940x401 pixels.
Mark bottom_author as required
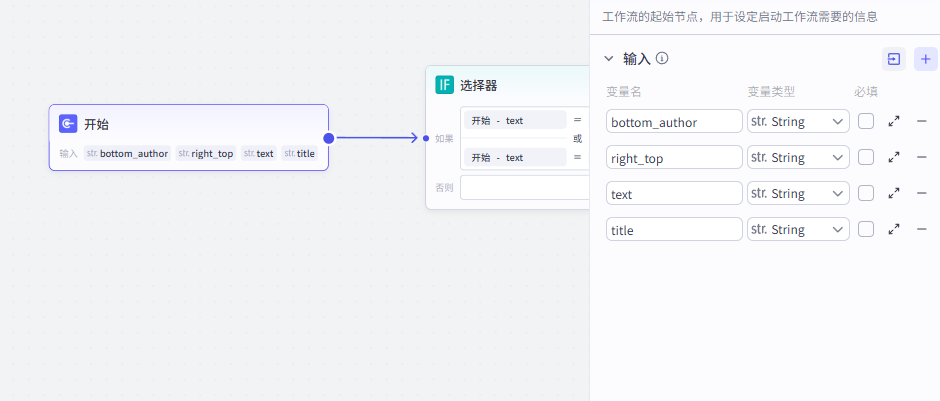[866, 121]
